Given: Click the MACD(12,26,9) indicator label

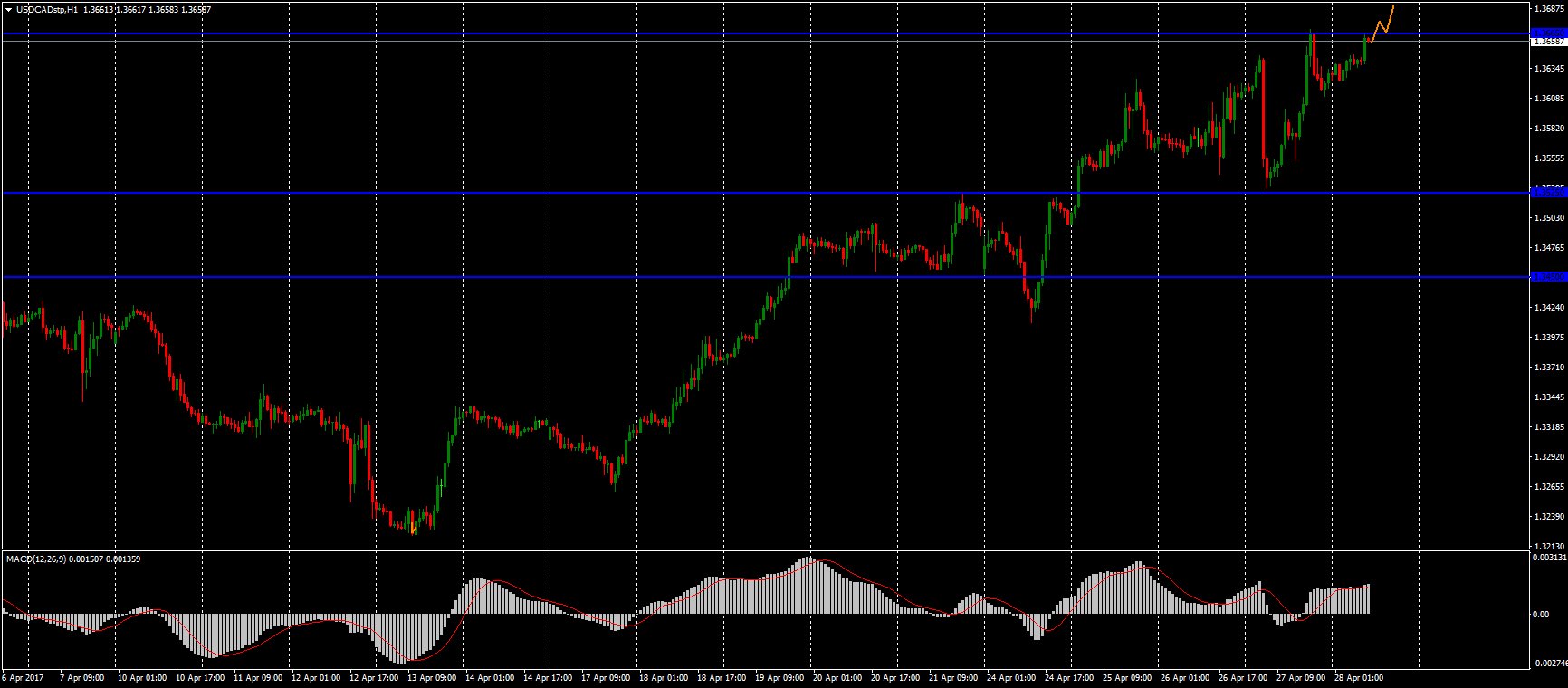Looking at the screenshot, I should (x=34, y=559).
